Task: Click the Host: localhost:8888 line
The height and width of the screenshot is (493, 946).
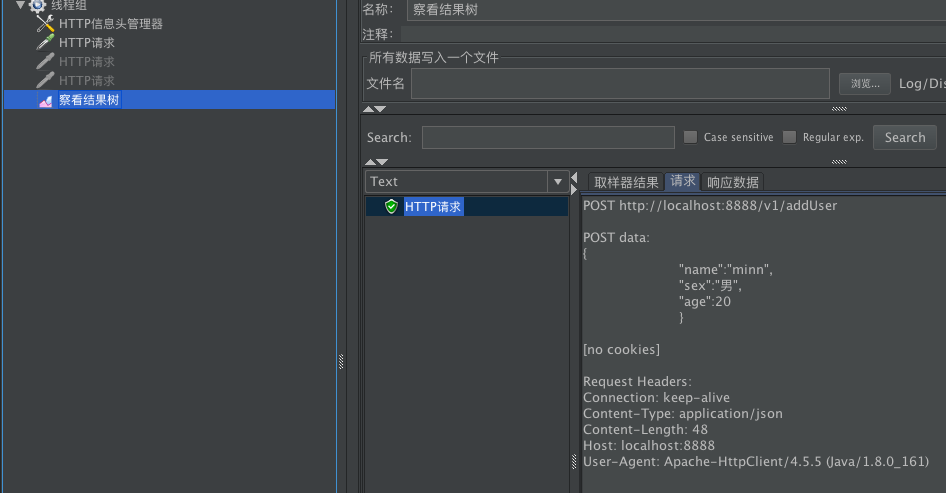Action: [x=649, y=445]
